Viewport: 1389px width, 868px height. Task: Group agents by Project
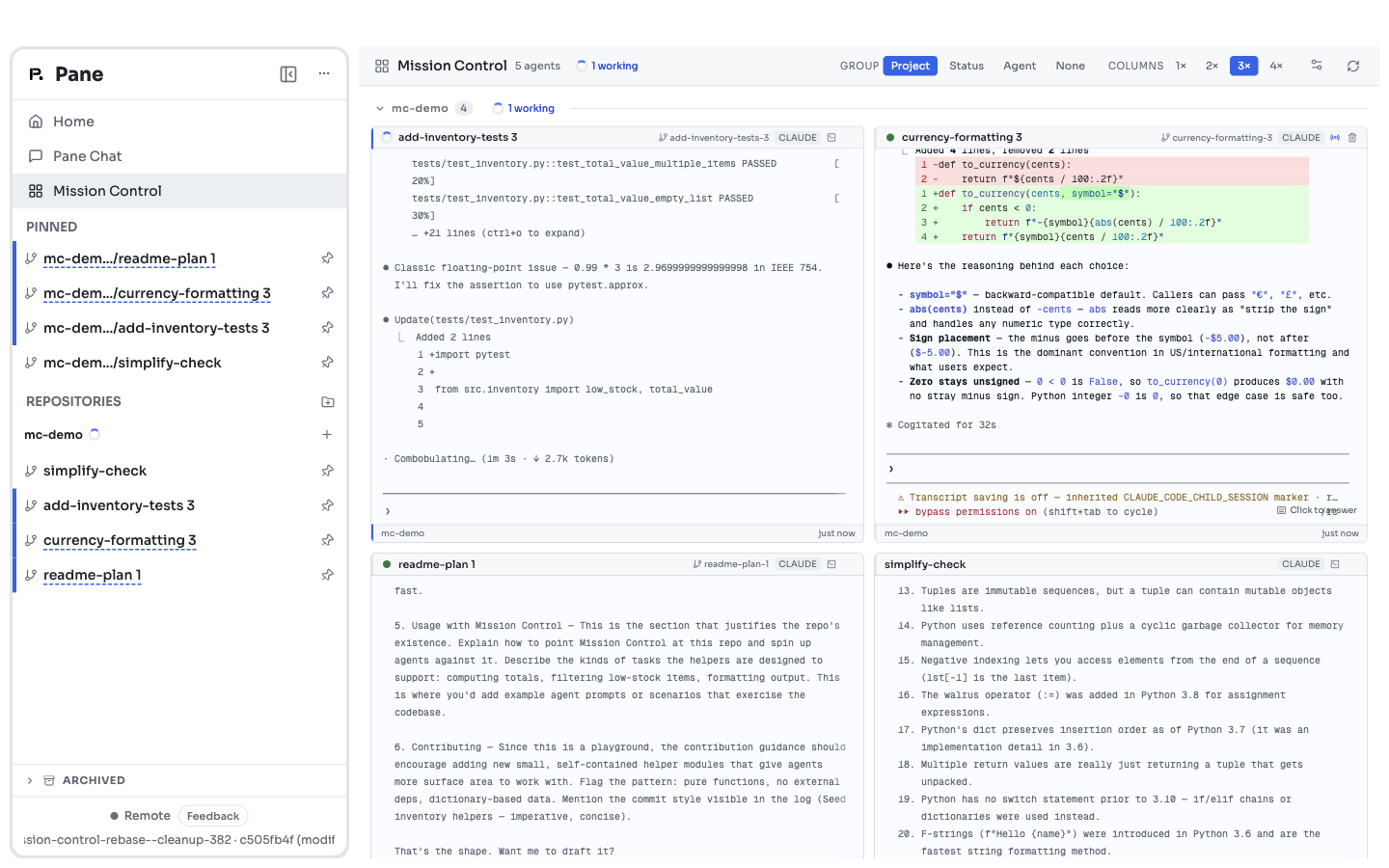point(911,66)
